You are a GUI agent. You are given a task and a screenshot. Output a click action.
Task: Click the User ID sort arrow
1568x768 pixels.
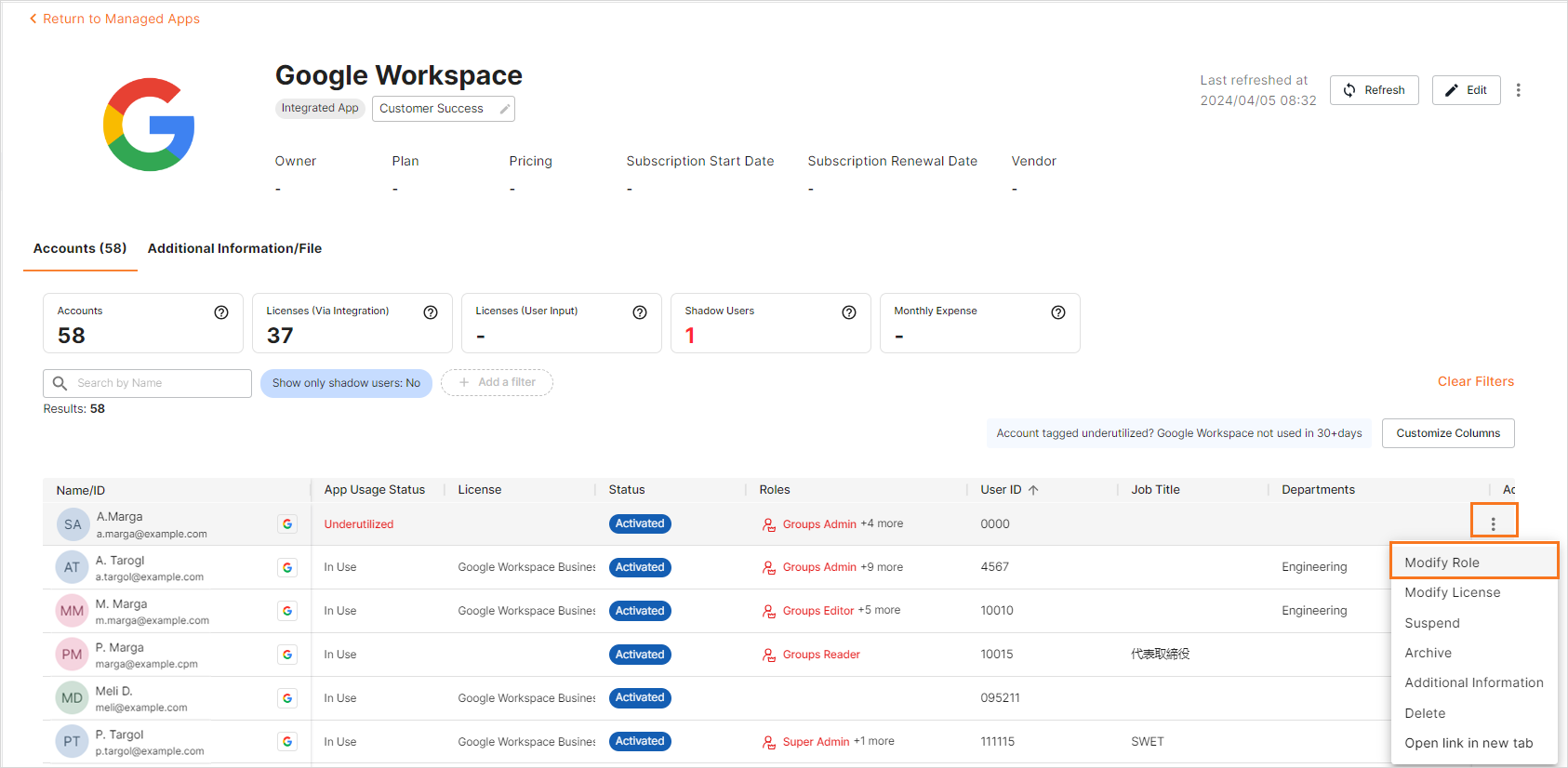pos(1033,490)
